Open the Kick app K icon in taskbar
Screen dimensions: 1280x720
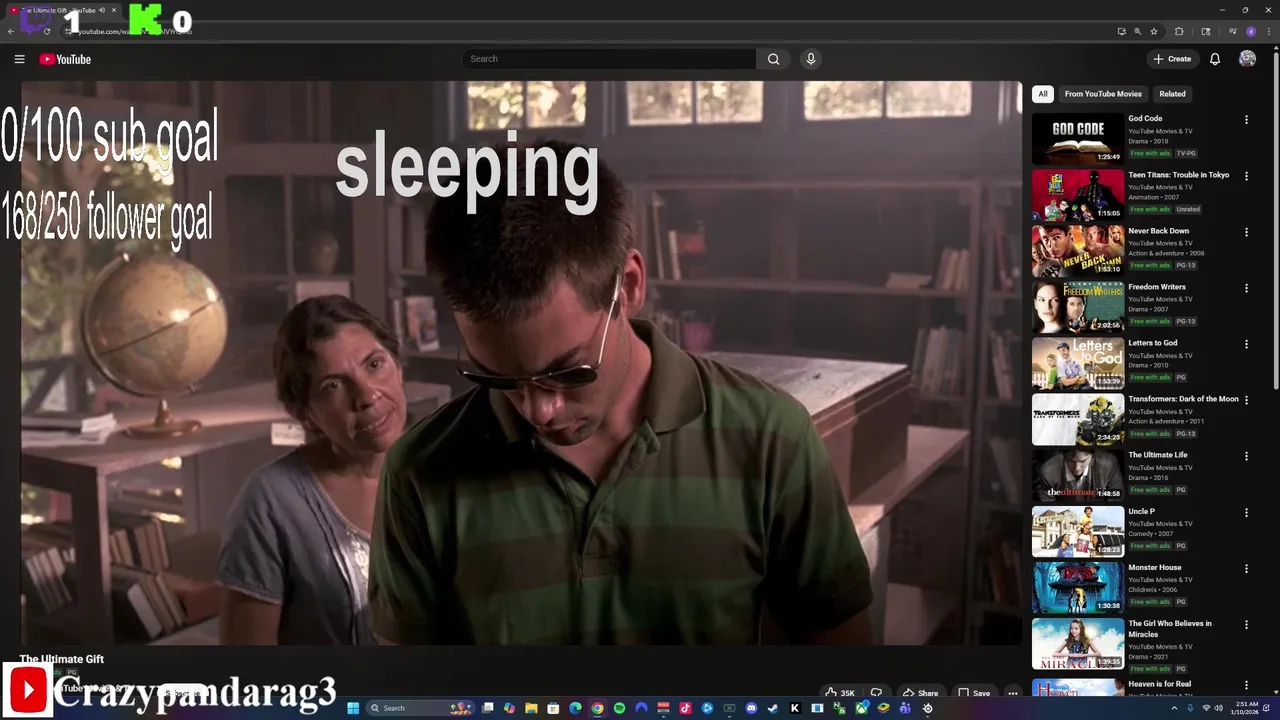pos(795,708)
